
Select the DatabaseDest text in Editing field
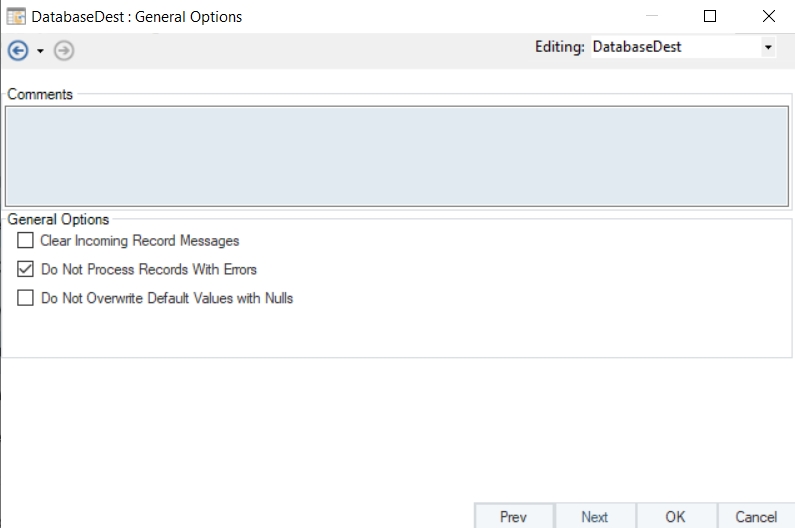point(636,47)
